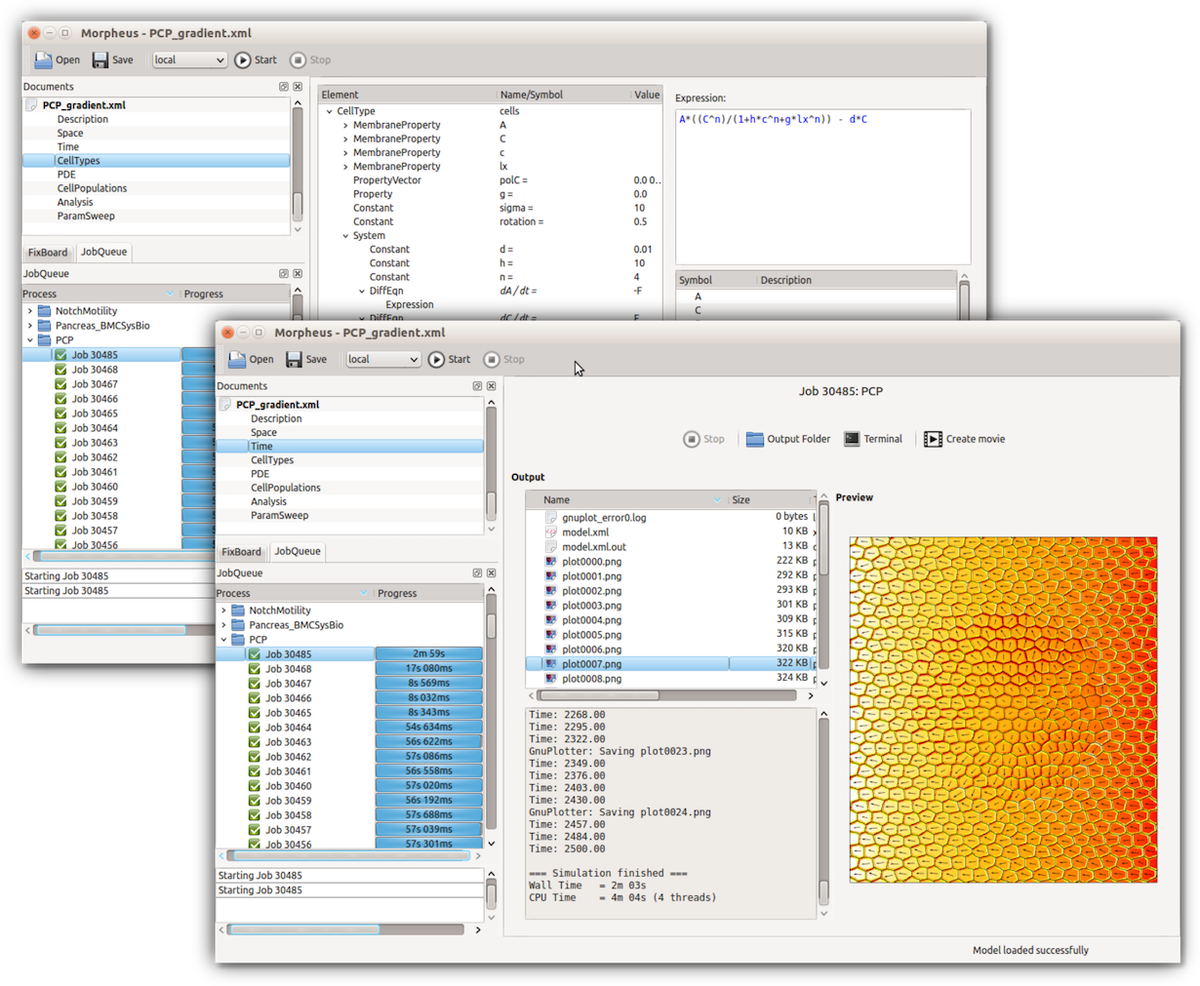Select CellPopulations in front Documents tree
The image size is (1200, 986).
coord(285,488)
